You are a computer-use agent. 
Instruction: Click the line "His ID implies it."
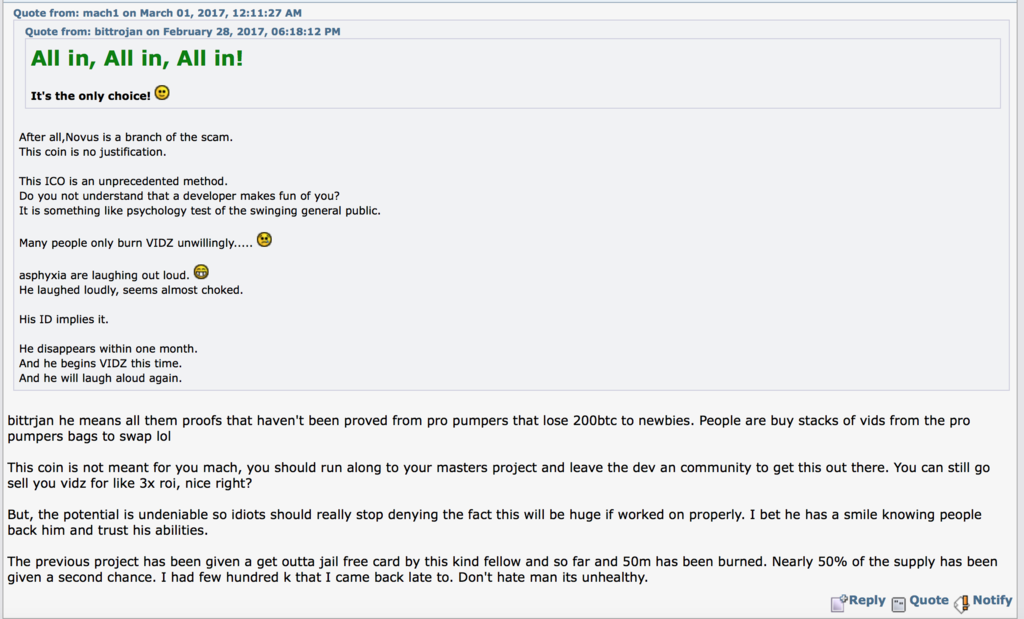[x=63, y=319]
